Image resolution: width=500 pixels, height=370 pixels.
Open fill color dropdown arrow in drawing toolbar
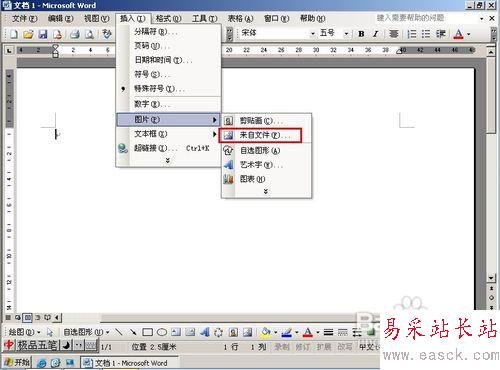coord(276,332)
